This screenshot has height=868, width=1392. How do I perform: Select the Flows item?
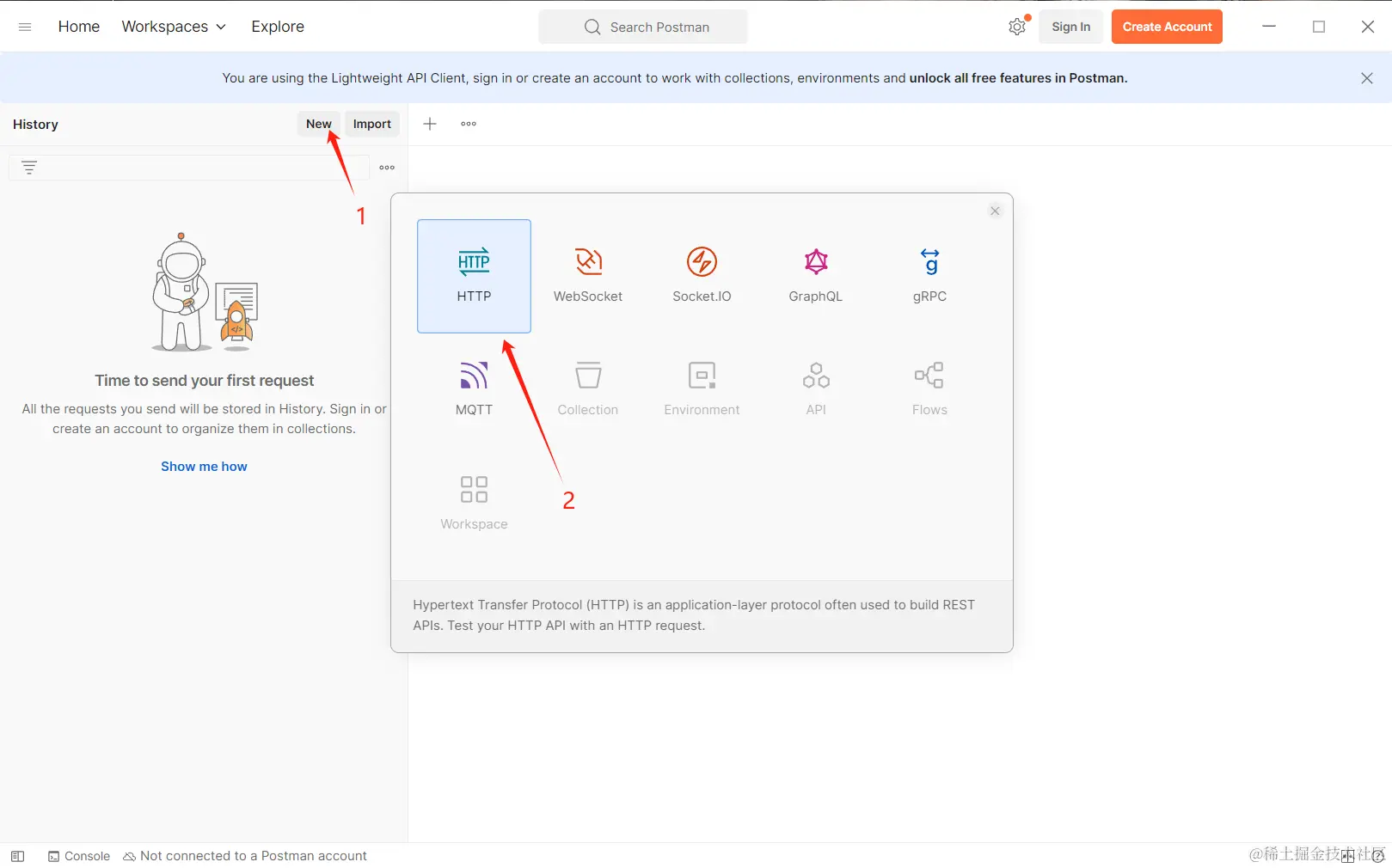click(929, 389)
